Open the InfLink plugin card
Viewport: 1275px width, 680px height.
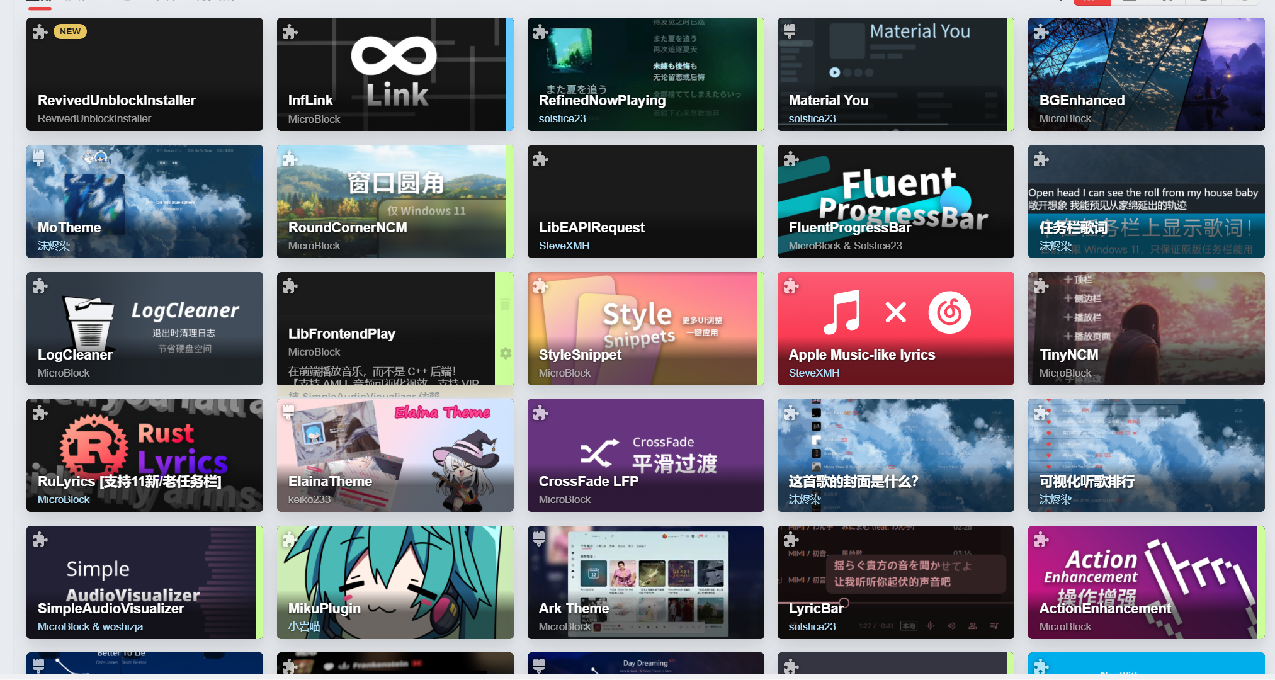[395, 74]
